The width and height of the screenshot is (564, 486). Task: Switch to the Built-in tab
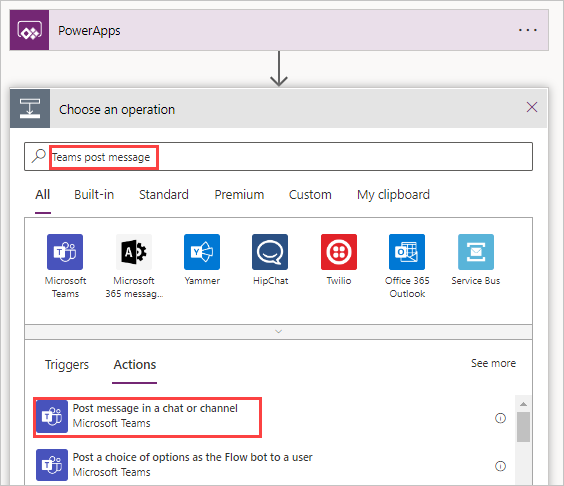[94, 195]
